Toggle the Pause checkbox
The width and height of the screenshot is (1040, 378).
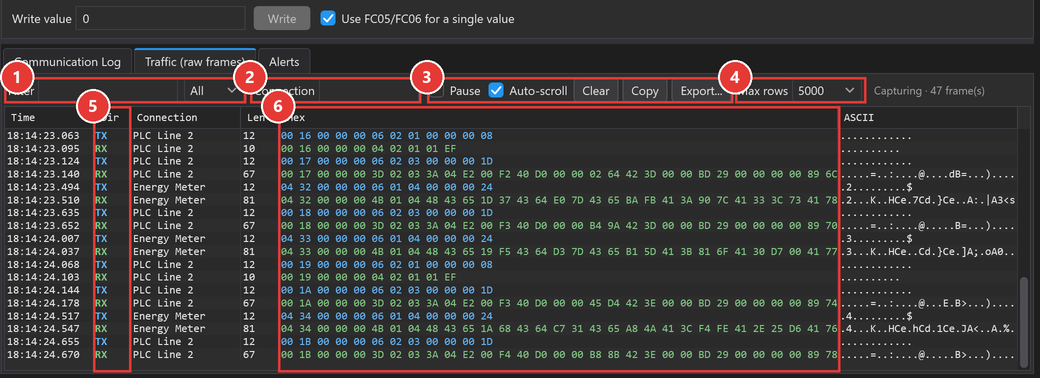click(x=437, y=91)
